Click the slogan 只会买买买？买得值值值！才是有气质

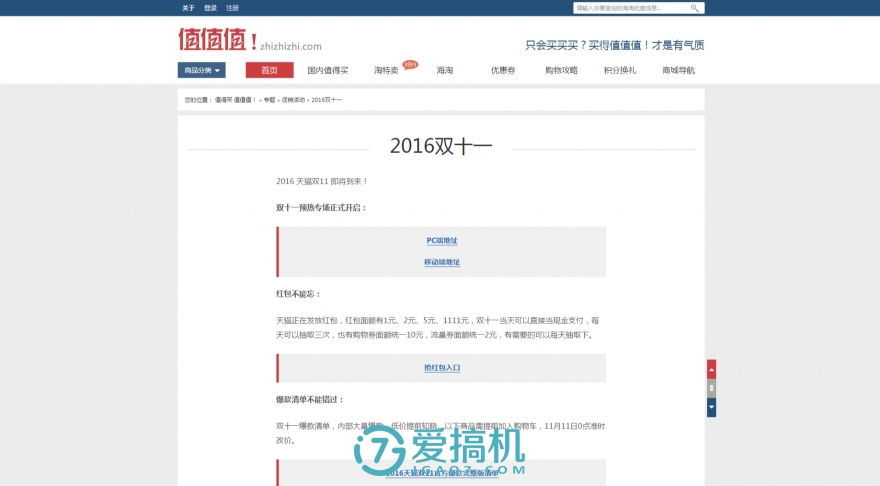pos(615,45)
